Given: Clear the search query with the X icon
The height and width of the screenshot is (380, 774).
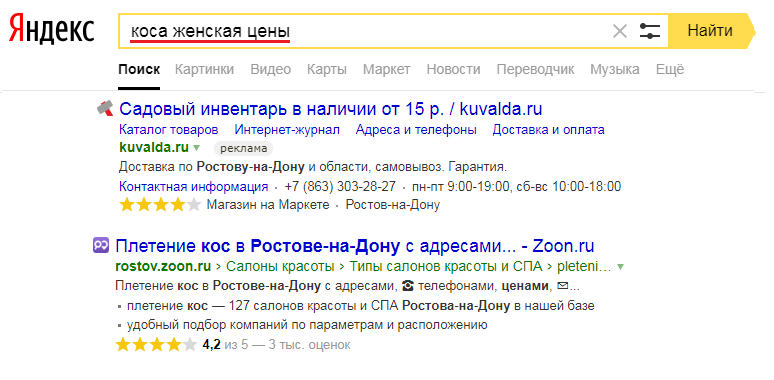Looking at the screenshot, I should (619, 32).
